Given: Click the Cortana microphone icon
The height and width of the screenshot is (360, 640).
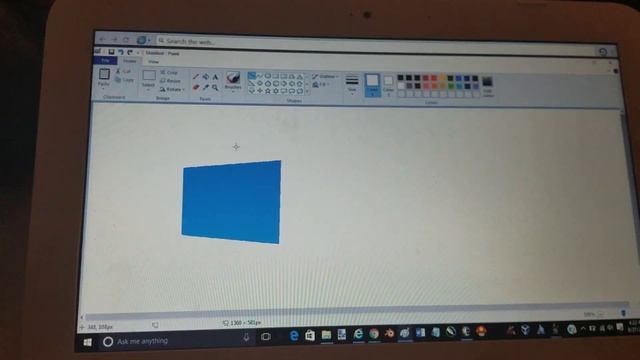Looking at the screenshot, I should [x=246, y=337].
